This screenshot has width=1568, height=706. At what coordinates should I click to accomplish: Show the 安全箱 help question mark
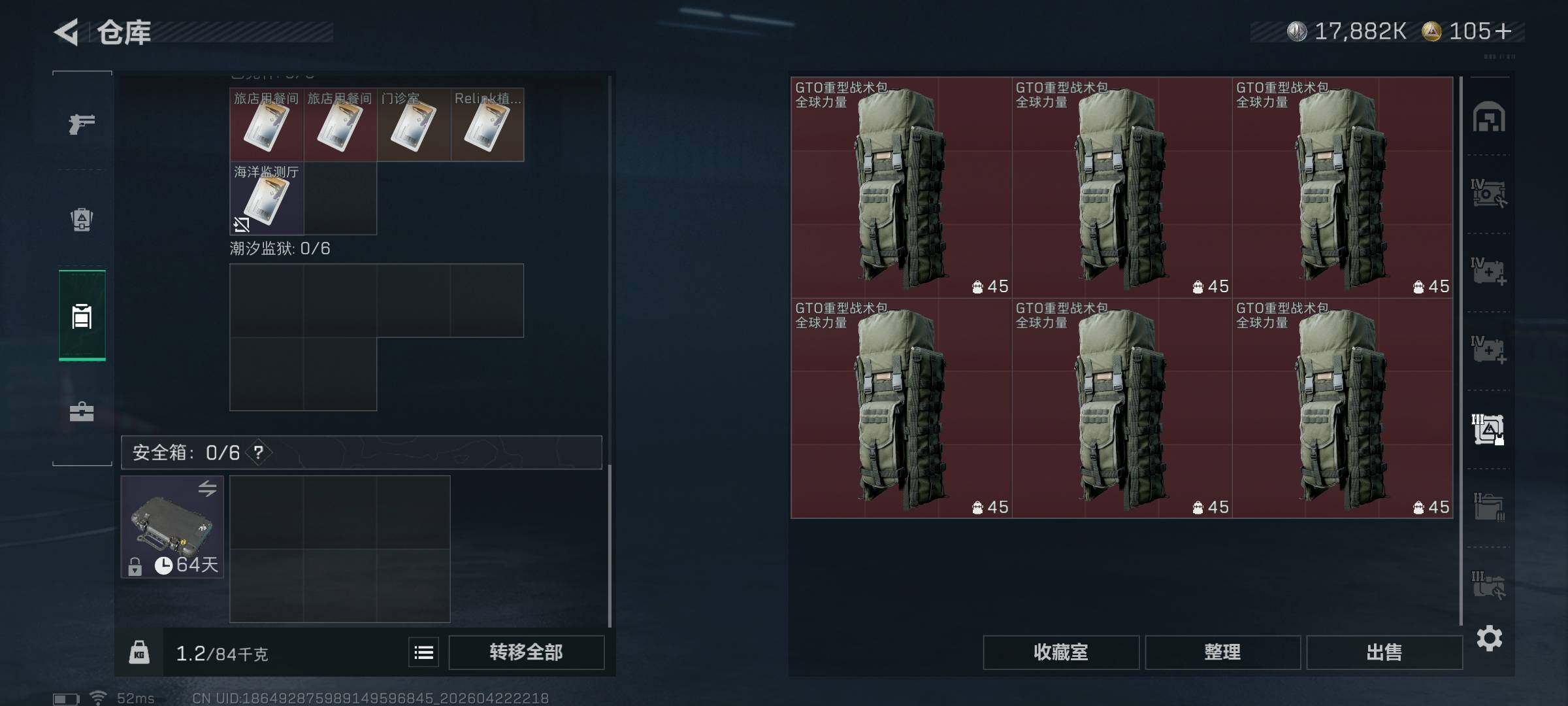coord(259,452)
